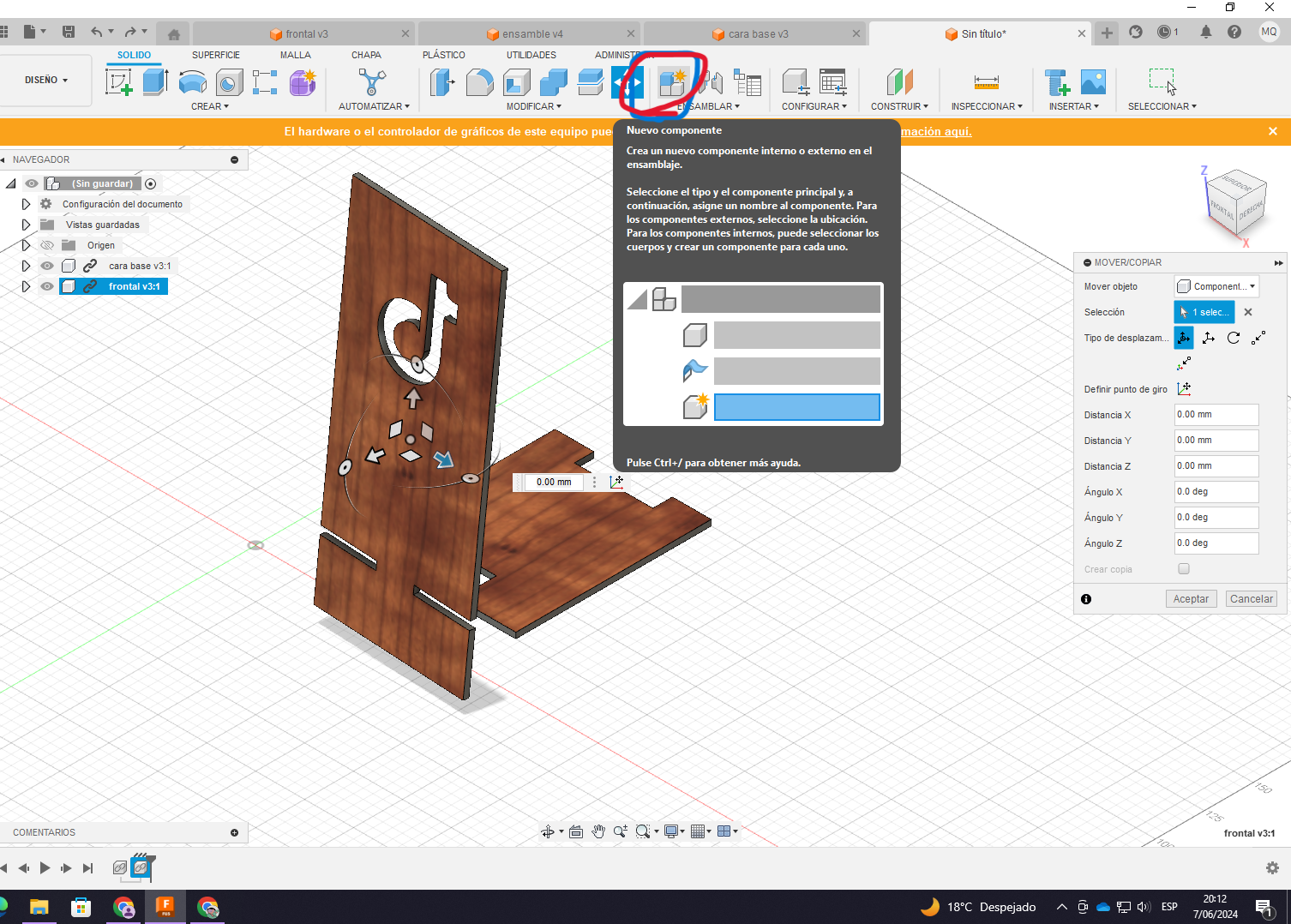Screen dimensions: 1291x924
Task: Click the Look At icon in navigation bar
Action: pos(576,831)
